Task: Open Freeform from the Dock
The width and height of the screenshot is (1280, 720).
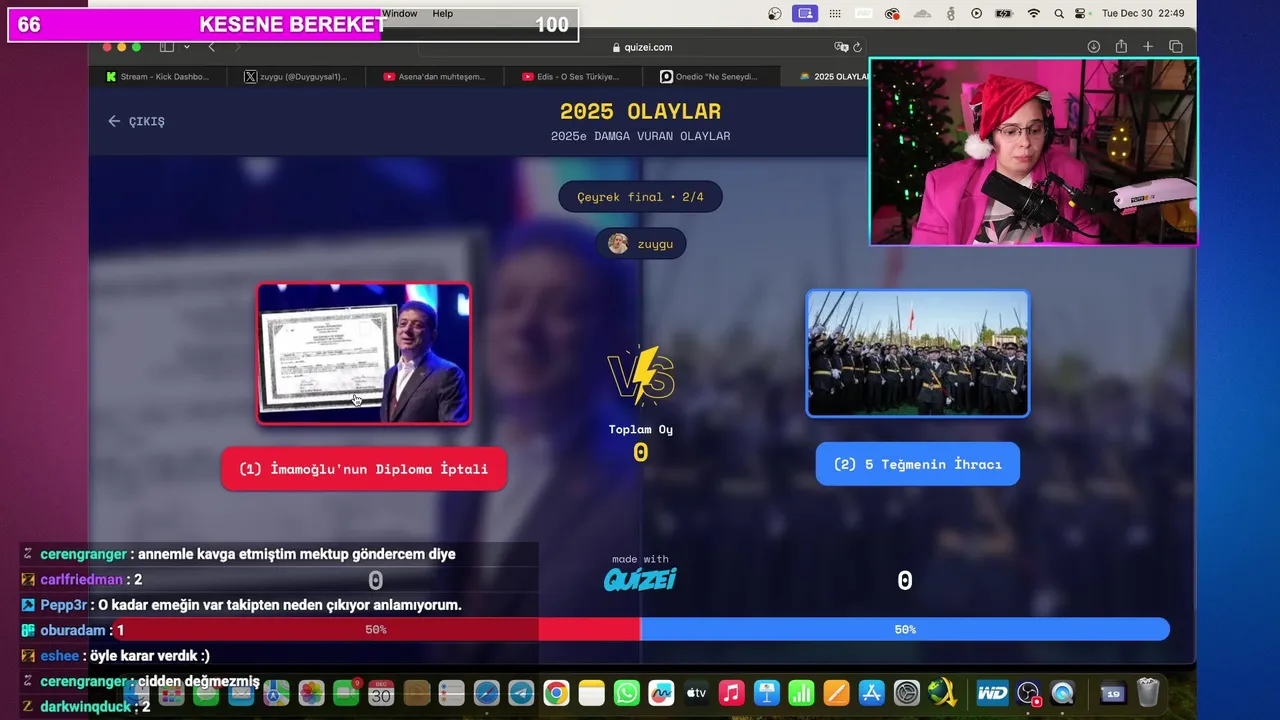Action: (x=661, y=693)
